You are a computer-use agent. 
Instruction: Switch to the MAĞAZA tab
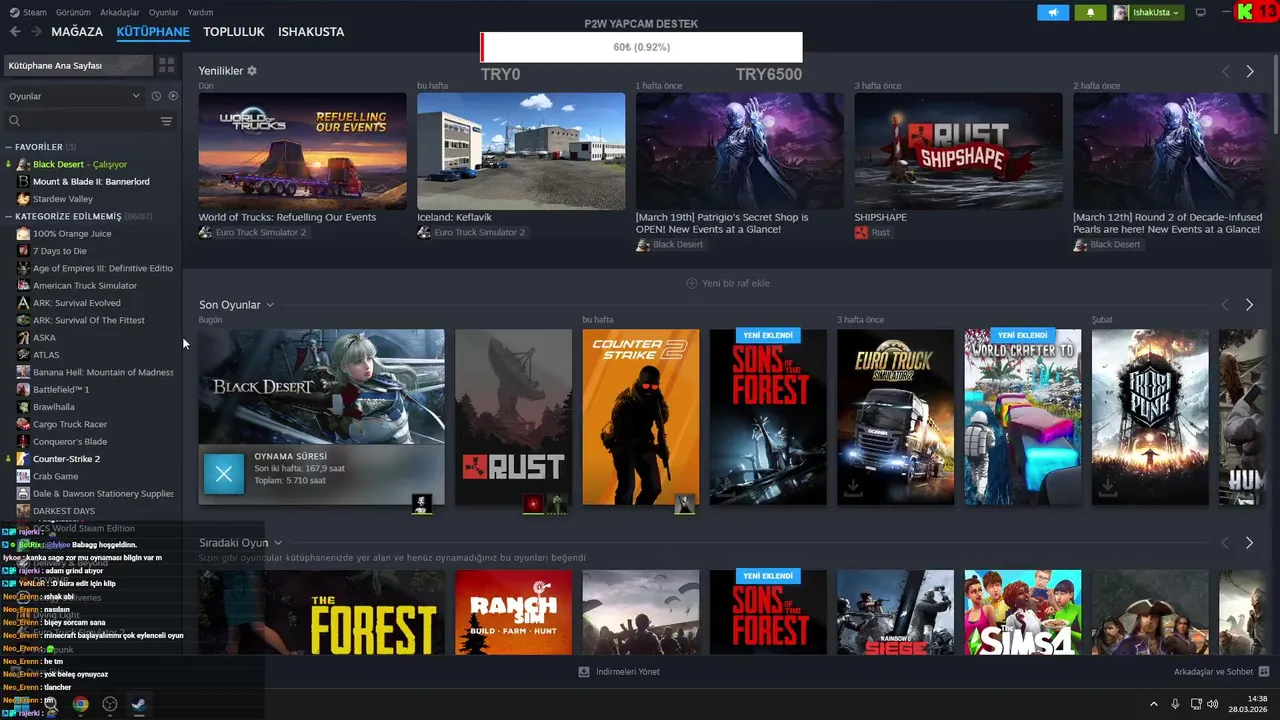pos(77,32)
